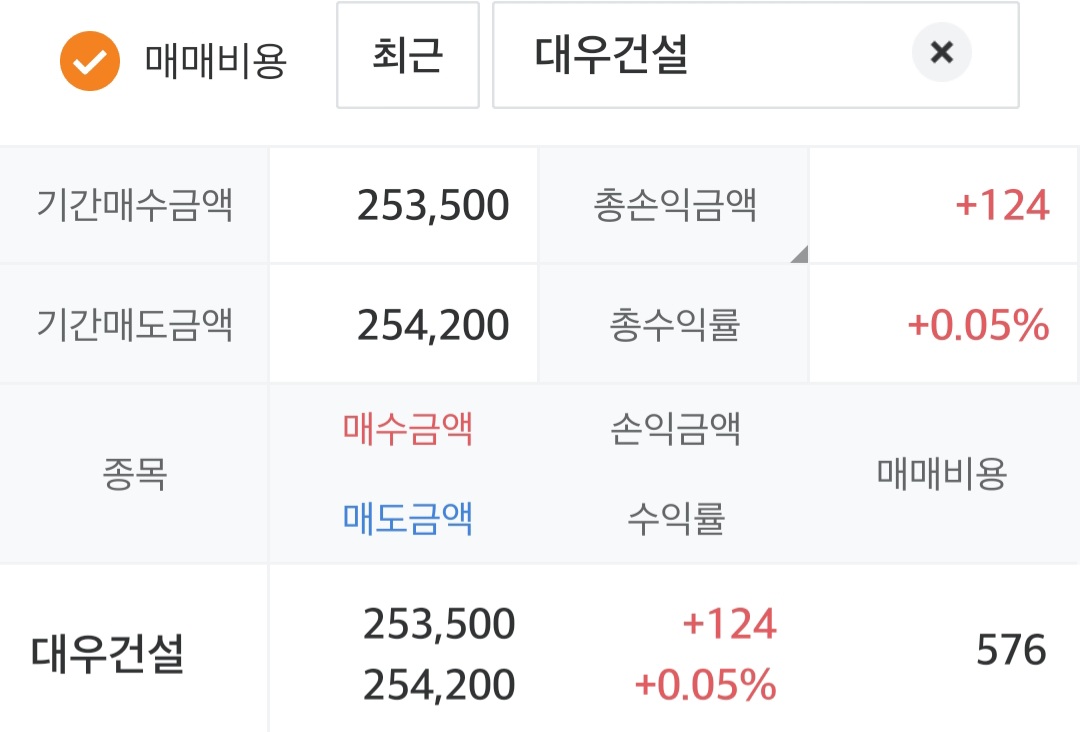Click the 576 trading cost in row
The width and height of the screenshot is (1080, 732).
tap(1011, 651)
